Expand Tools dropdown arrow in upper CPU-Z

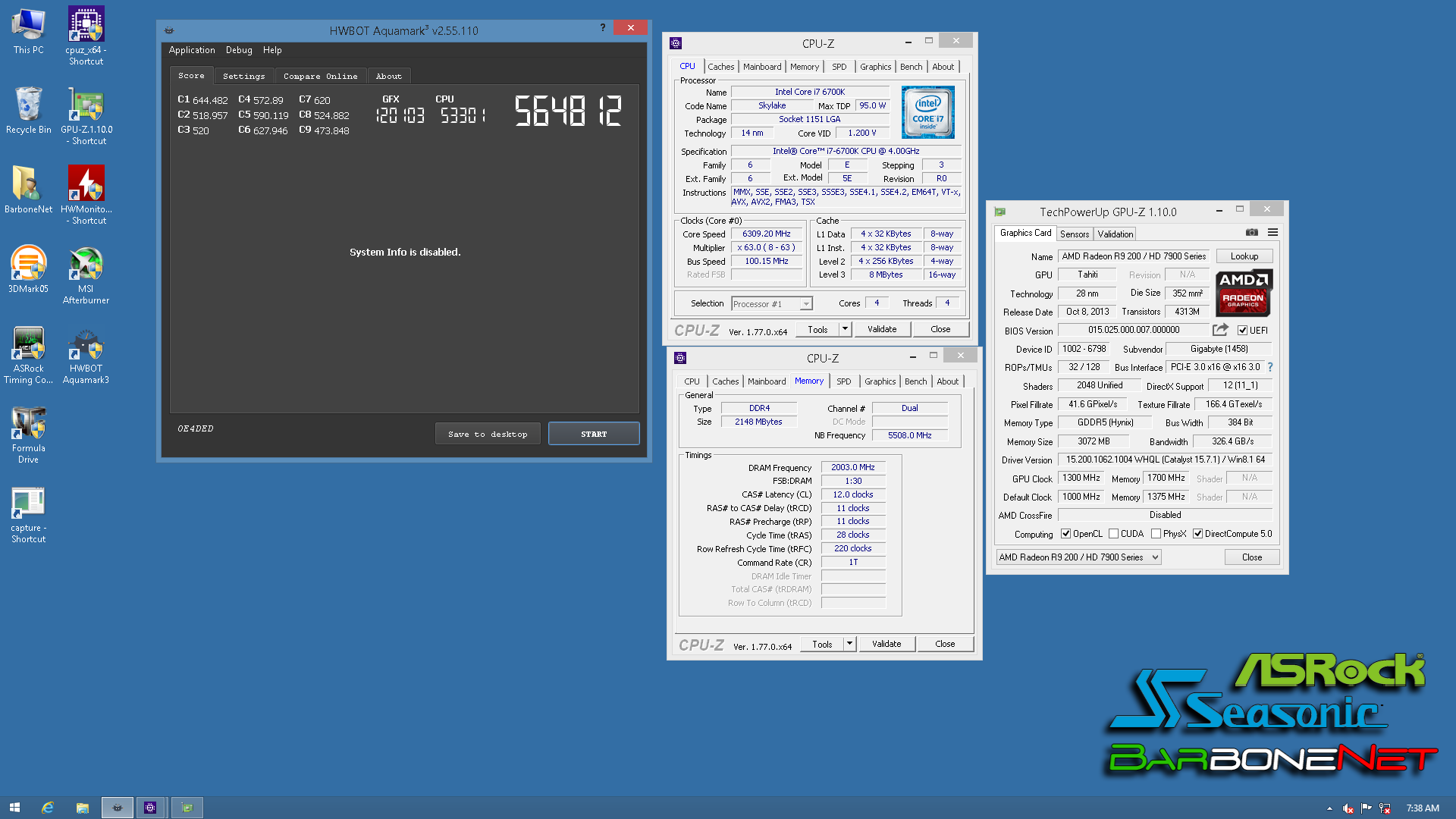click(845, 329)
